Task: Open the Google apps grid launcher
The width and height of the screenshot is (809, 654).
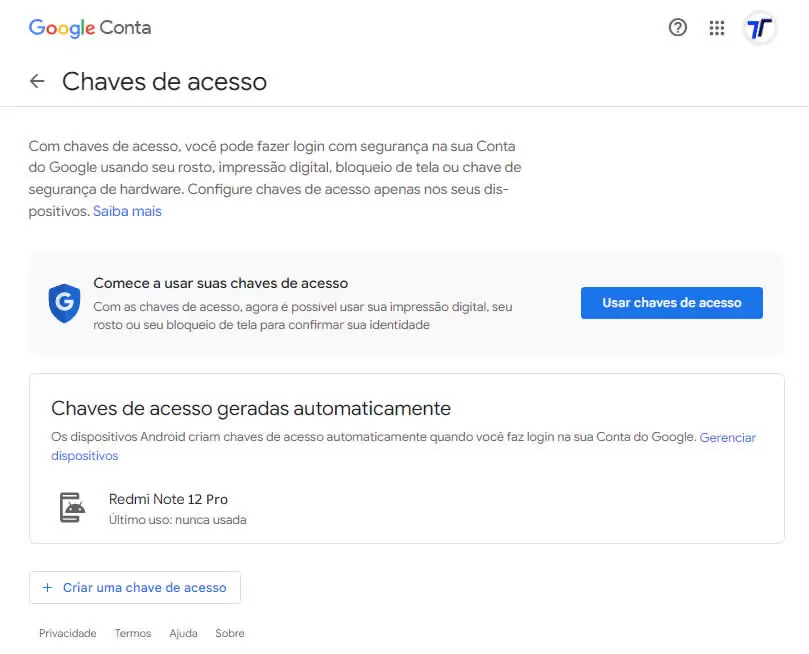Action: pyautogui.click(x=717, y=28)
